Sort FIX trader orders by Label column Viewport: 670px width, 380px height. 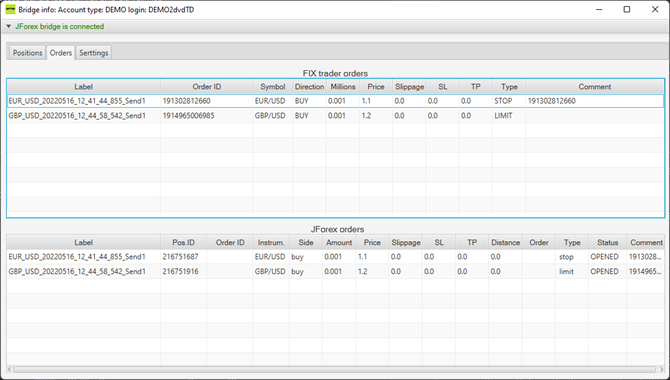83,87
